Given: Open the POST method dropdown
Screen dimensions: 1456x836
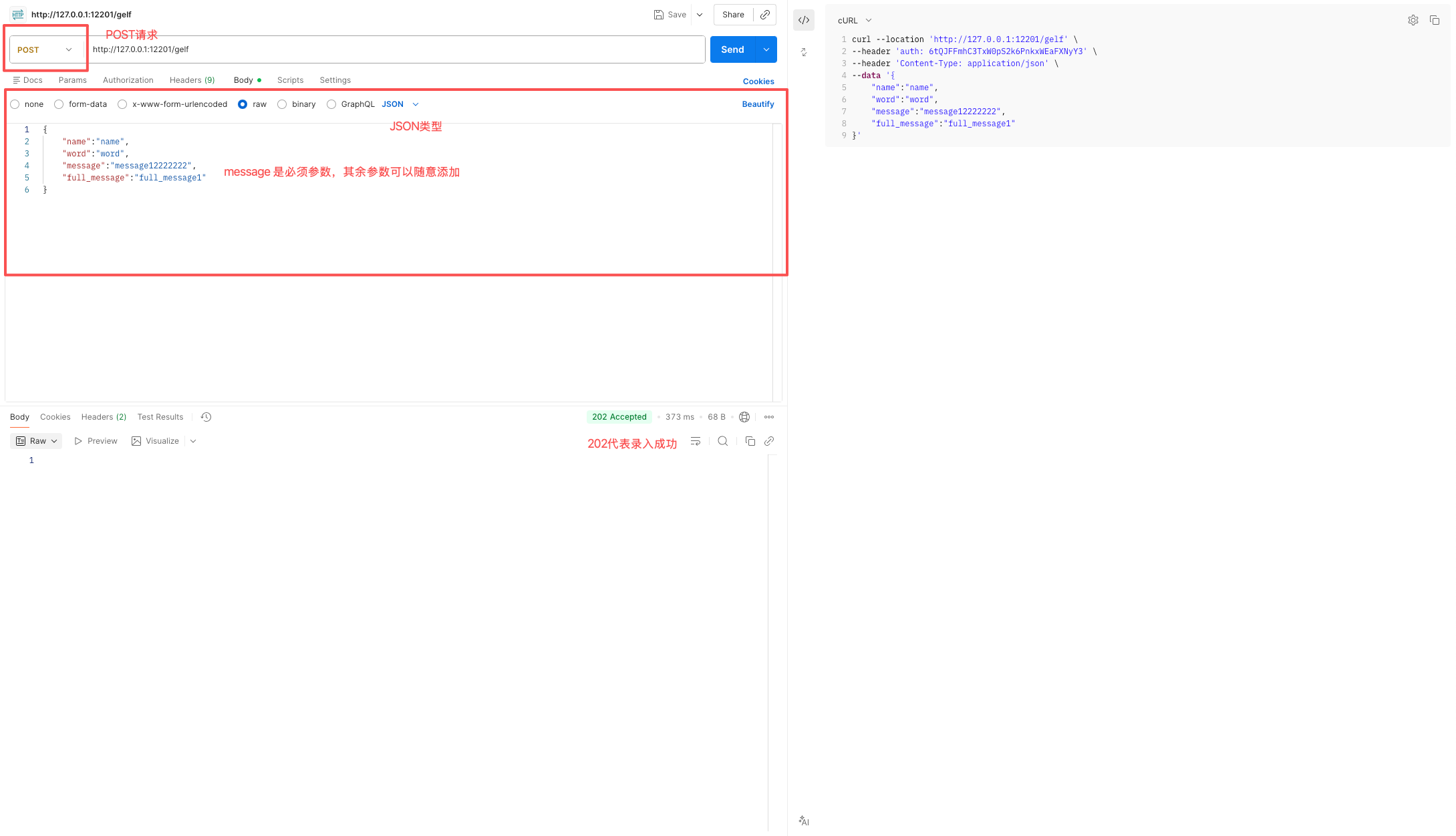Looking at the screenshot, I should [x=45, y=50].
